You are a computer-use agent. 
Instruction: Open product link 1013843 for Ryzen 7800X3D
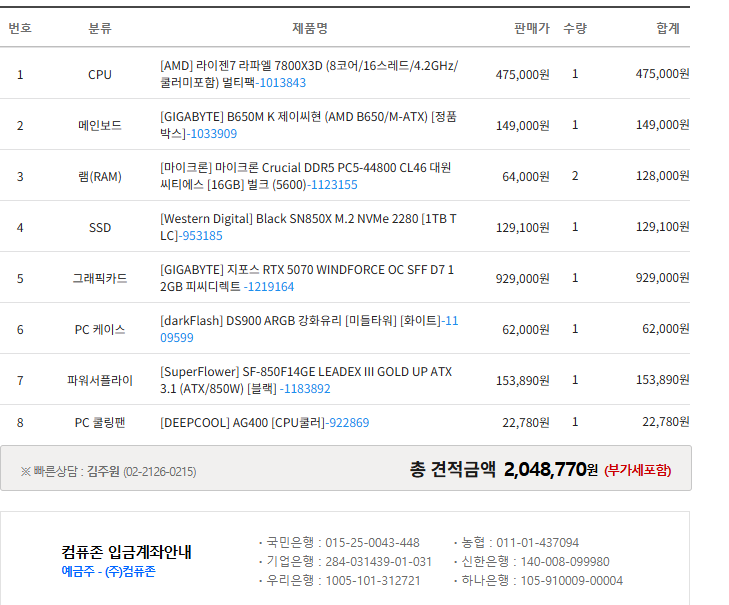pos(282,83)
